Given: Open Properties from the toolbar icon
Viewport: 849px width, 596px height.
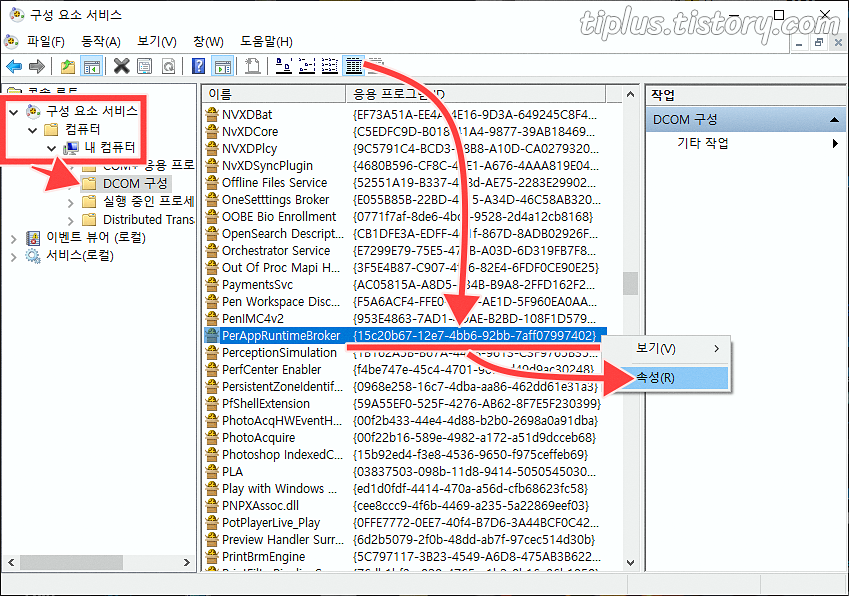Looking at the screenshot, I should pos(145,67).
